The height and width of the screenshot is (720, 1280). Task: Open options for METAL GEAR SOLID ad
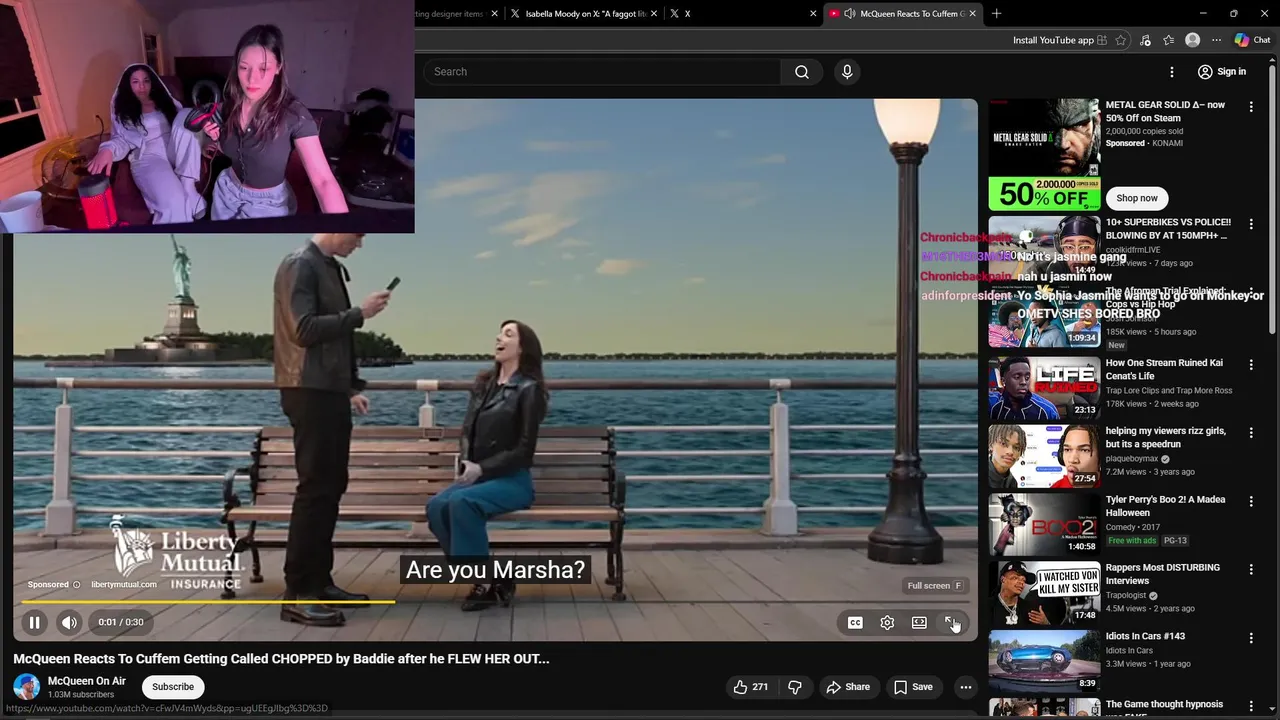coord(1251,107)
